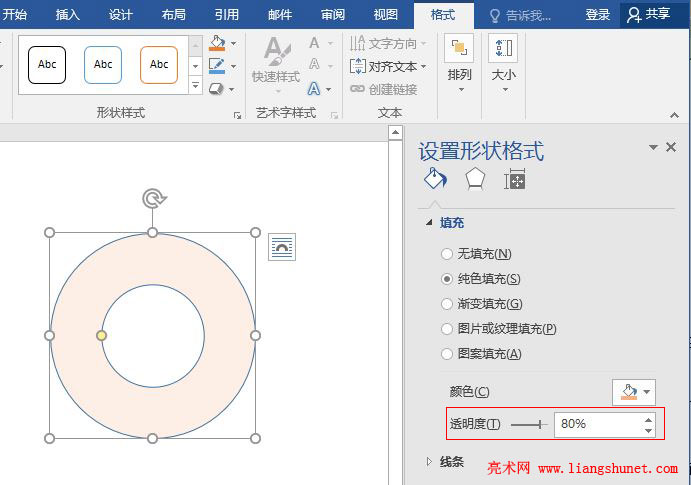Expand the shape styles gallery more arrow

[x=196, y=85]
